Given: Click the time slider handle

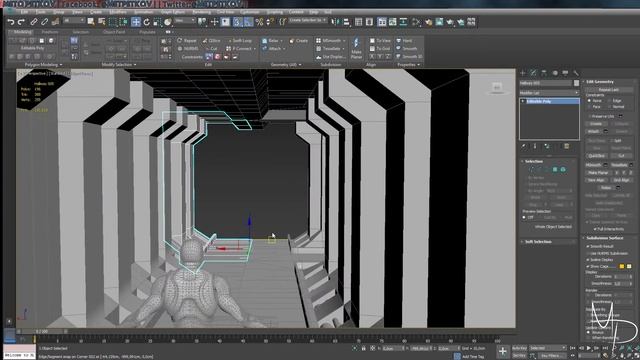Looking at the screenshot, I should (x=42, y=331).
